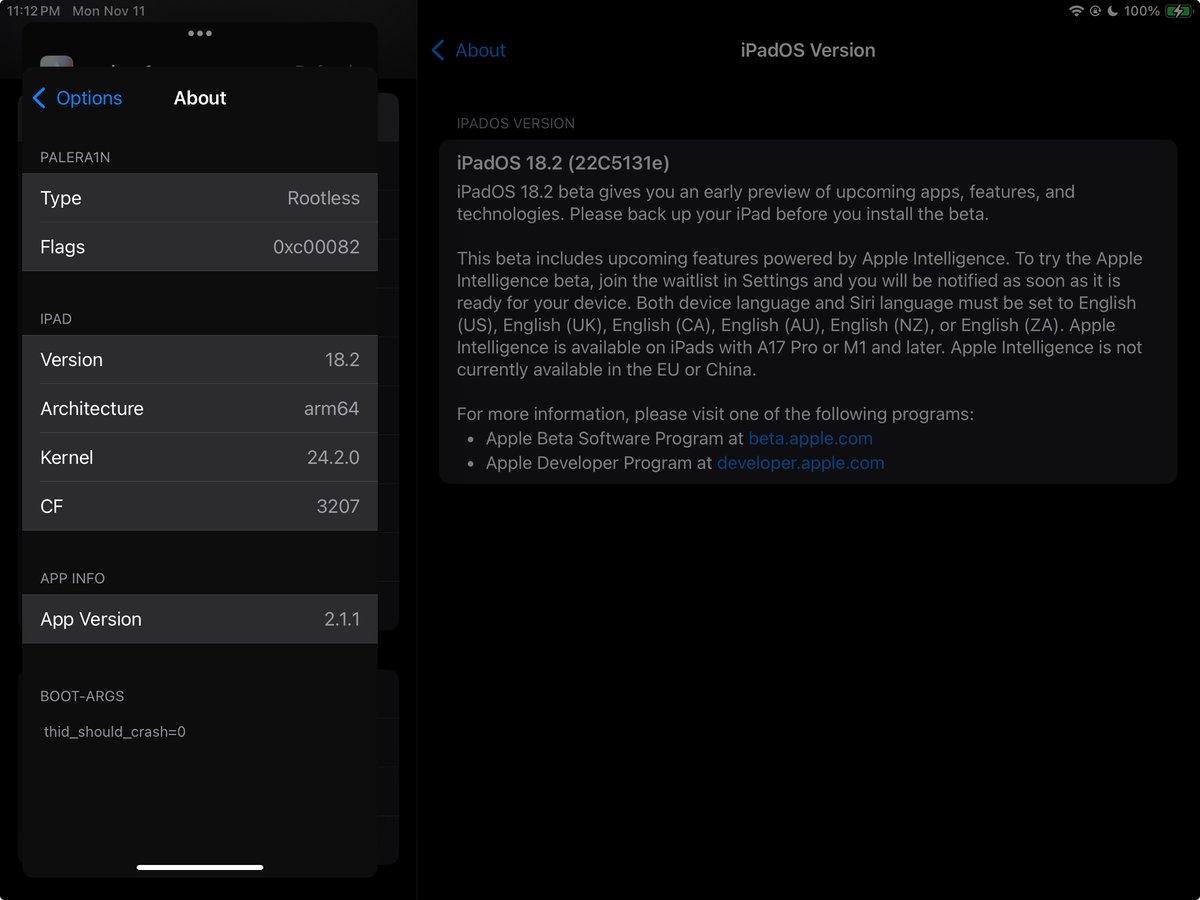This screenshot has width=1200, height=900.
Task: Click the Mon Nov 11 date in the status bar
Action: 109,11
